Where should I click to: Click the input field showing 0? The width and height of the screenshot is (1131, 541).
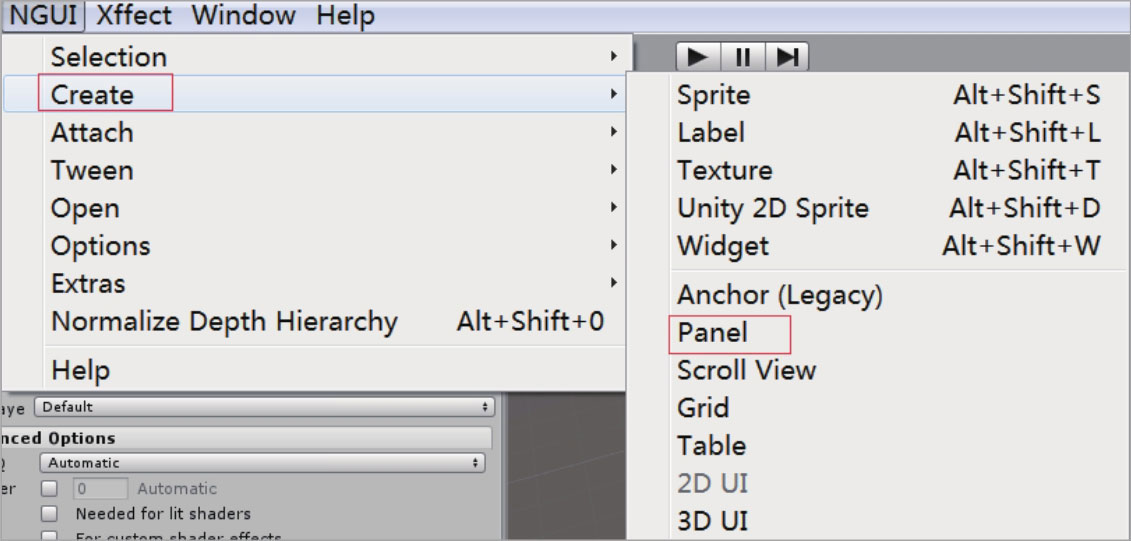coord(100,488)
